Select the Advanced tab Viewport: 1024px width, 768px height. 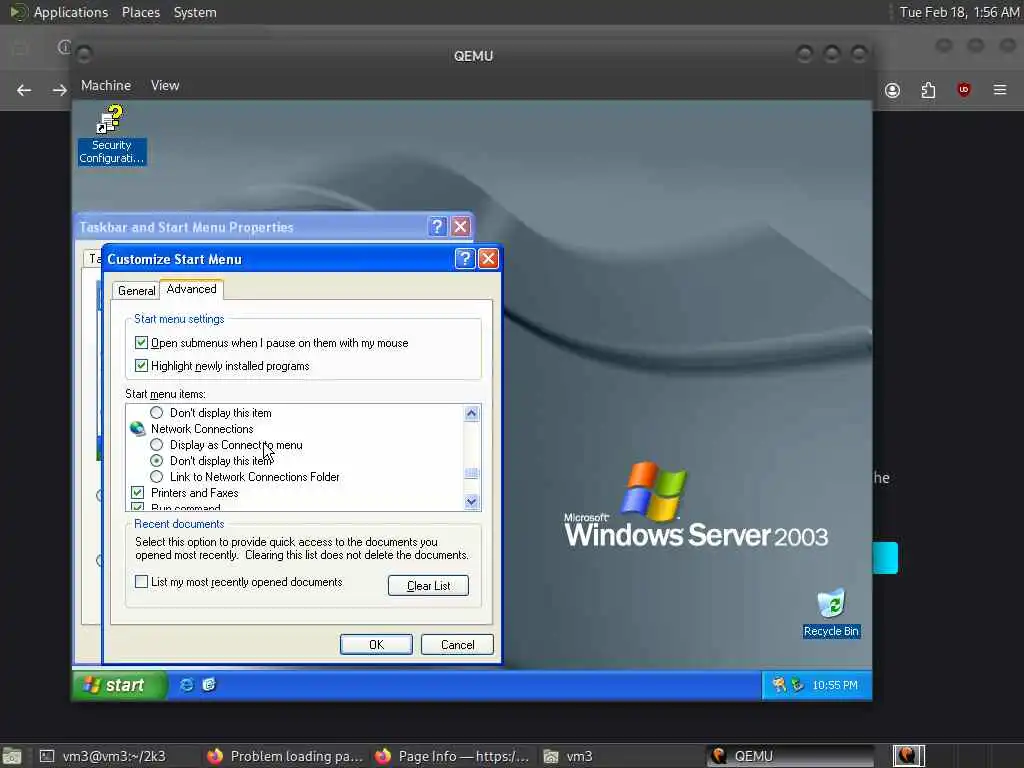pos(191,289)
